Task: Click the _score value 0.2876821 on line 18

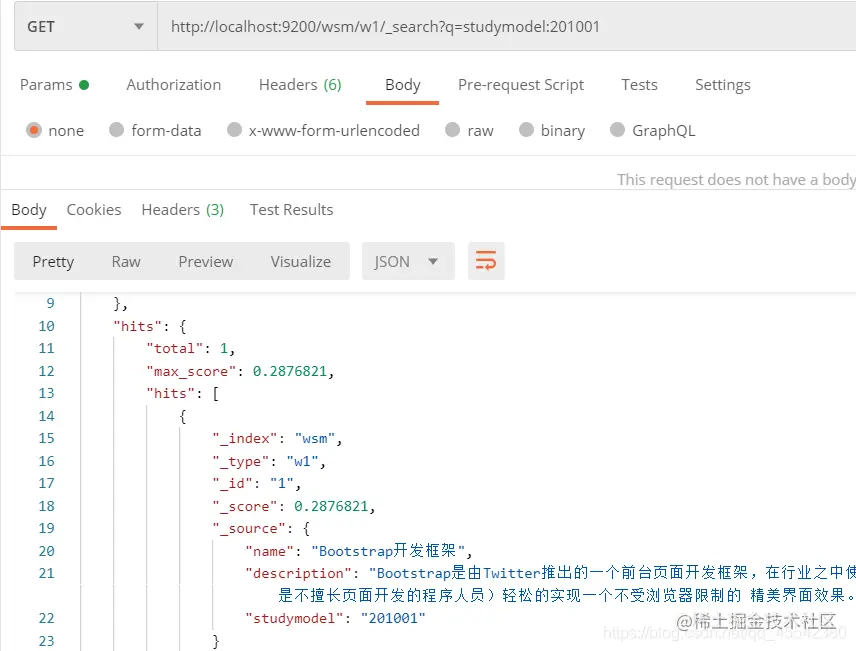Action: pyautogui.click(x=331, y=506)
